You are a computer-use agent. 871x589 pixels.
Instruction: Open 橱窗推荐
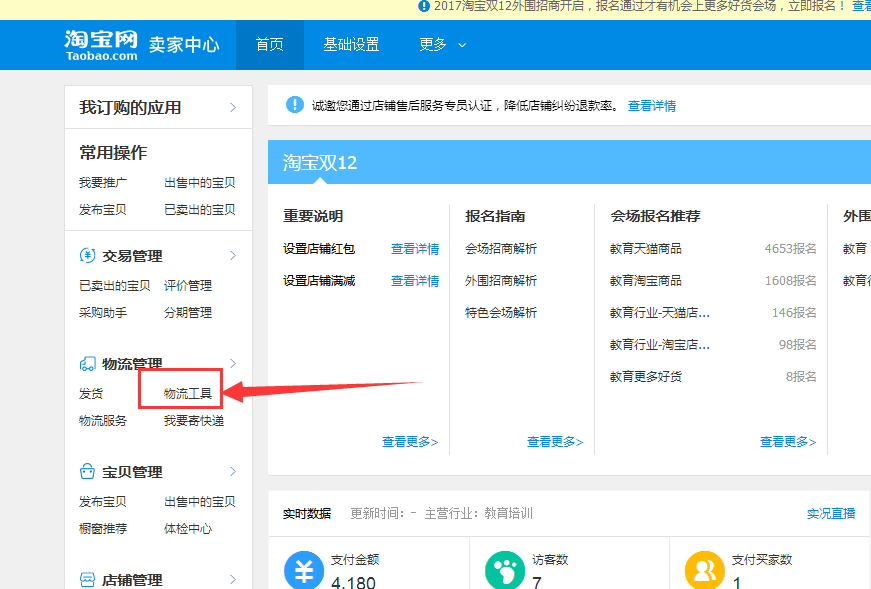click(x=103, y=528)
